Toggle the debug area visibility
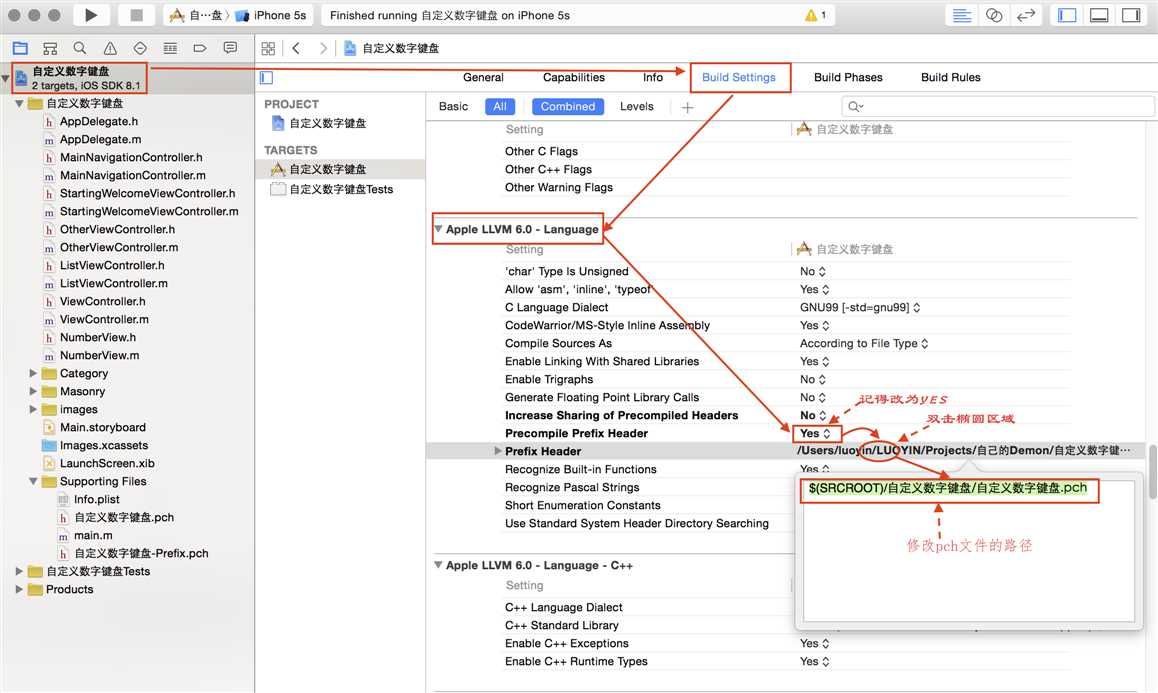The width and height of the screenshot is (1158, 693). (x=1099, y=15)
